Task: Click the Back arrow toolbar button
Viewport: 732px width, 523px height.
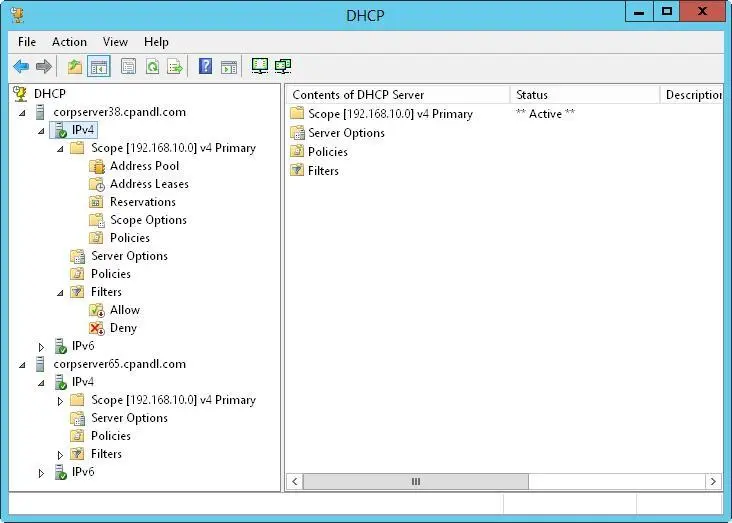Action: [21, 66]
